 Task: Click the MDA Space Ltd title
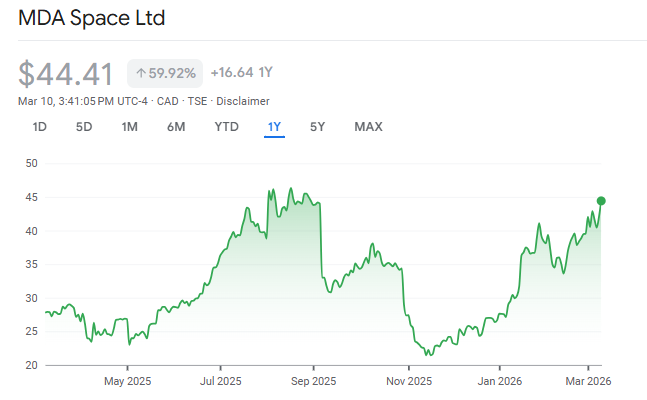pos(92,18)
